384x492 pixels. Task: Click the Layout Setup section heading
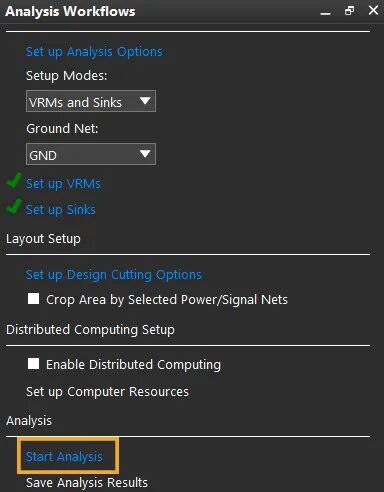(x=43, y=239)
